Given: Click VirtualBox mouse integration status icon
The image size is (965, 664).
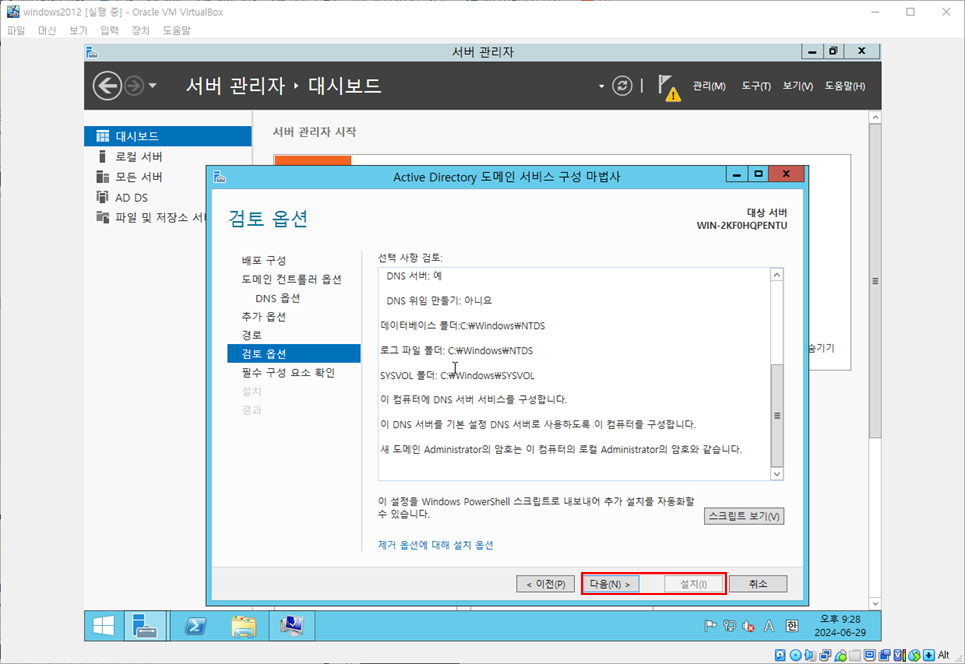Looking at the screenshot, I should tap(914, 655).
